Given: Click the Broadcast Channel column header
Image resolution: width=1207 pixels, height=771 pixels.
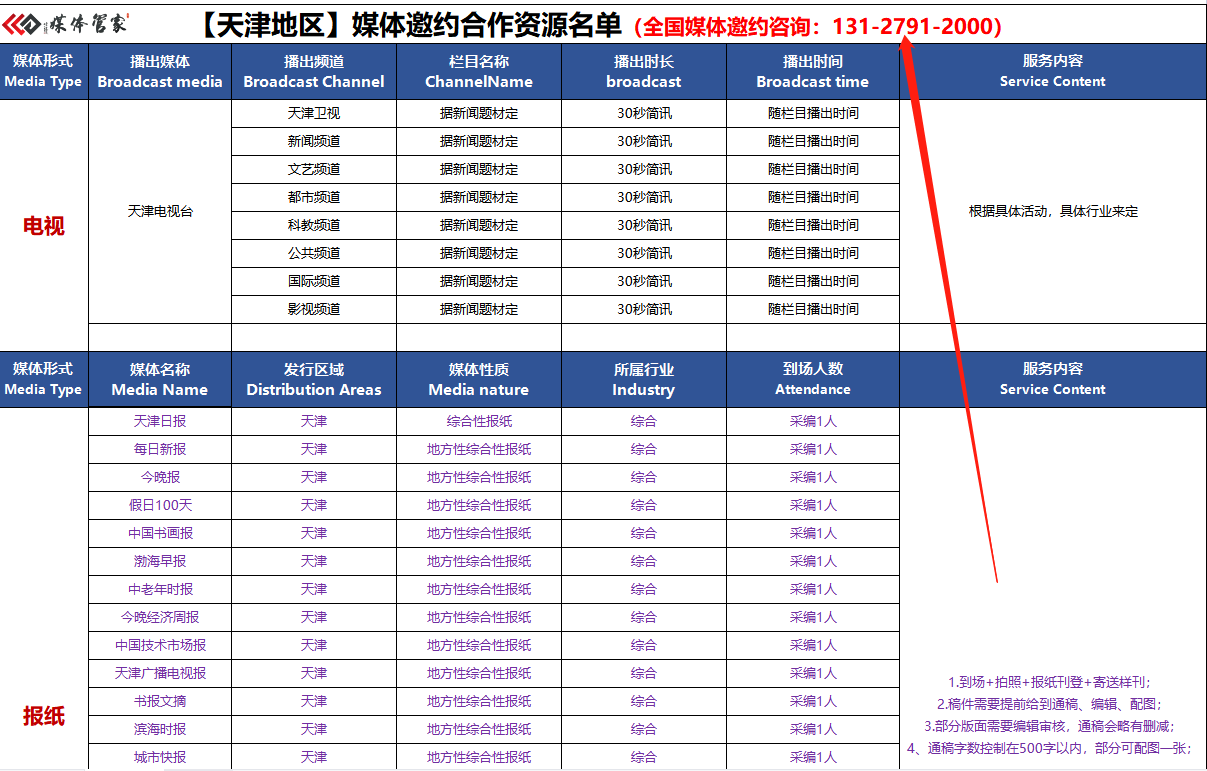Looking at the screenshot, I should click(314, 72).
